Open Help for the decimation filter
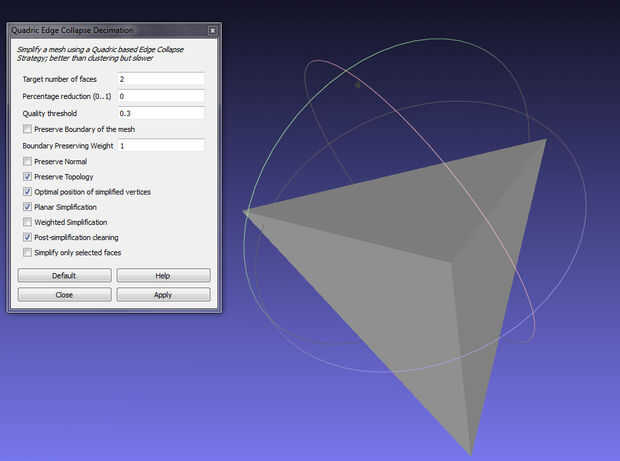 click(x=163, y=276)
